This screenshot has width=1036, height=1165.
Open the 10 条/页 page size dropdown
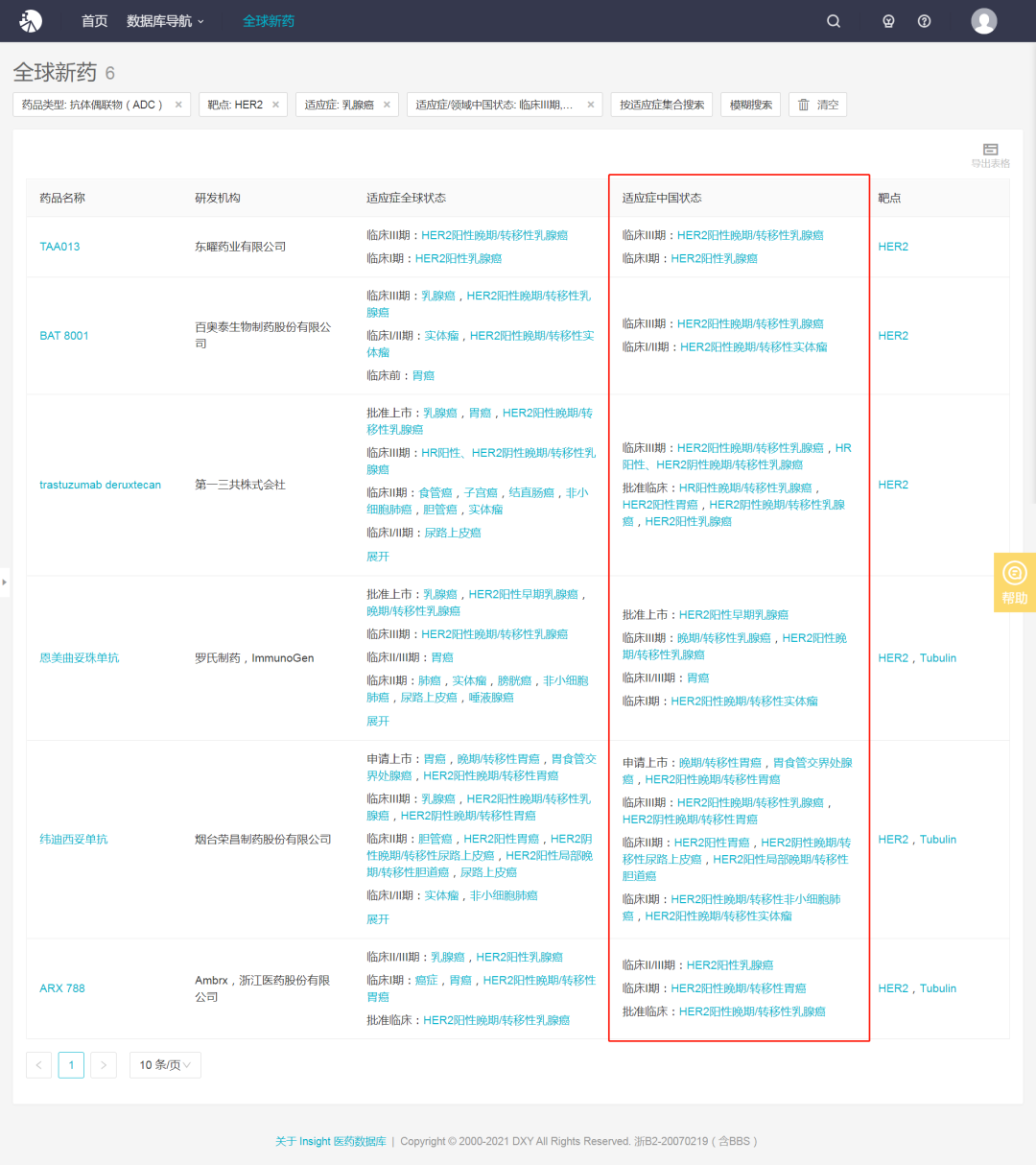click(165, 1065)
